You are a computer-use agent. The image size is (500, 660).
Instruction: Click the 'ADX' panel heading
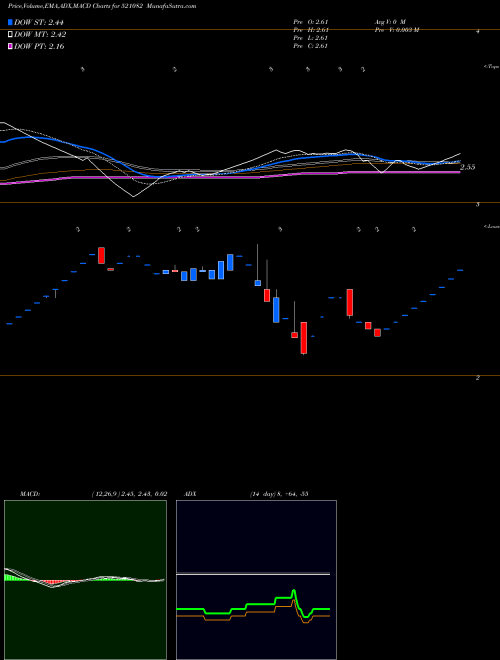[x=190, y=494]
